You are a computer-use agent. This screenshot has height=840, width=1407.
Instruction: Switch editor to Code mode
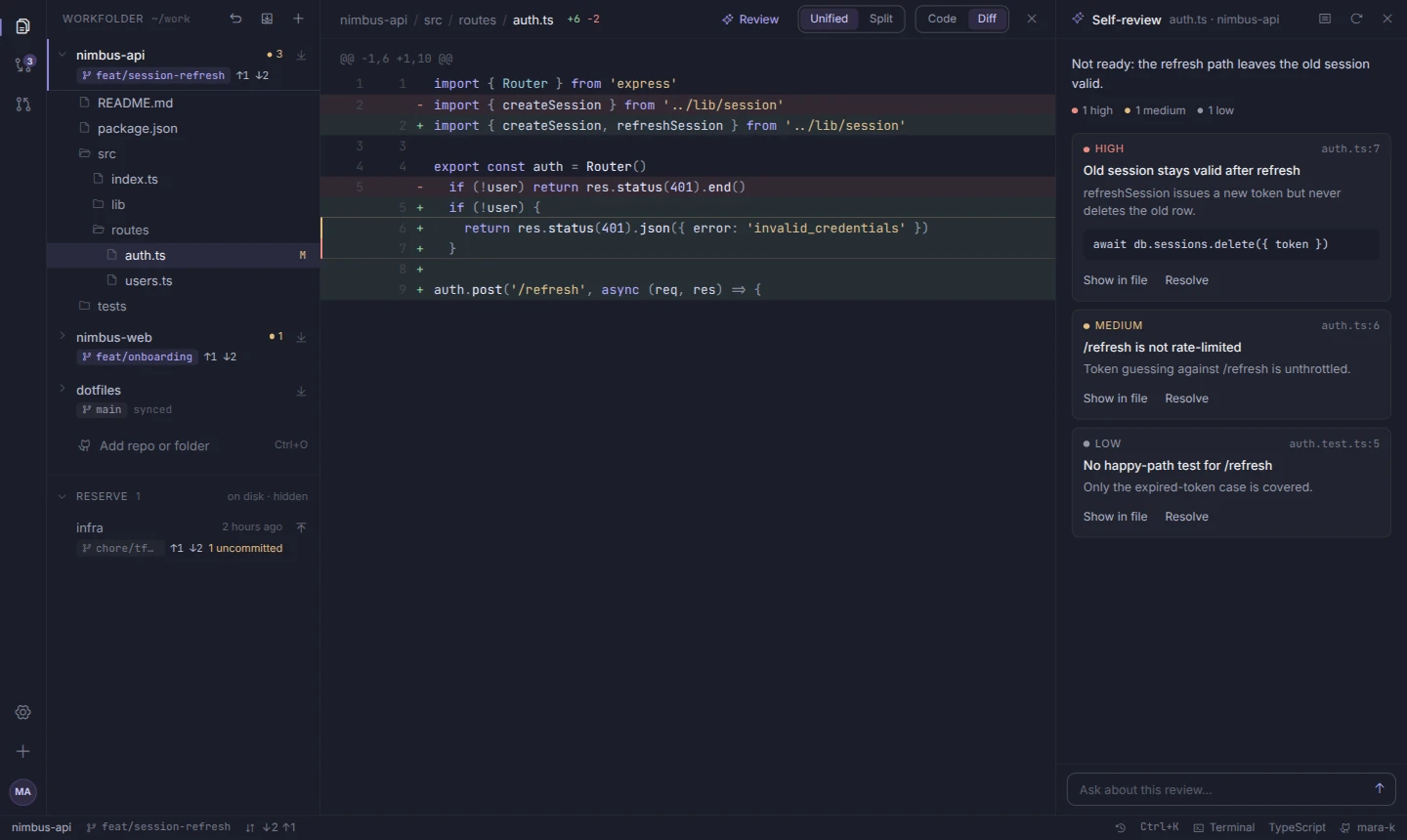[x=942, y=19]
